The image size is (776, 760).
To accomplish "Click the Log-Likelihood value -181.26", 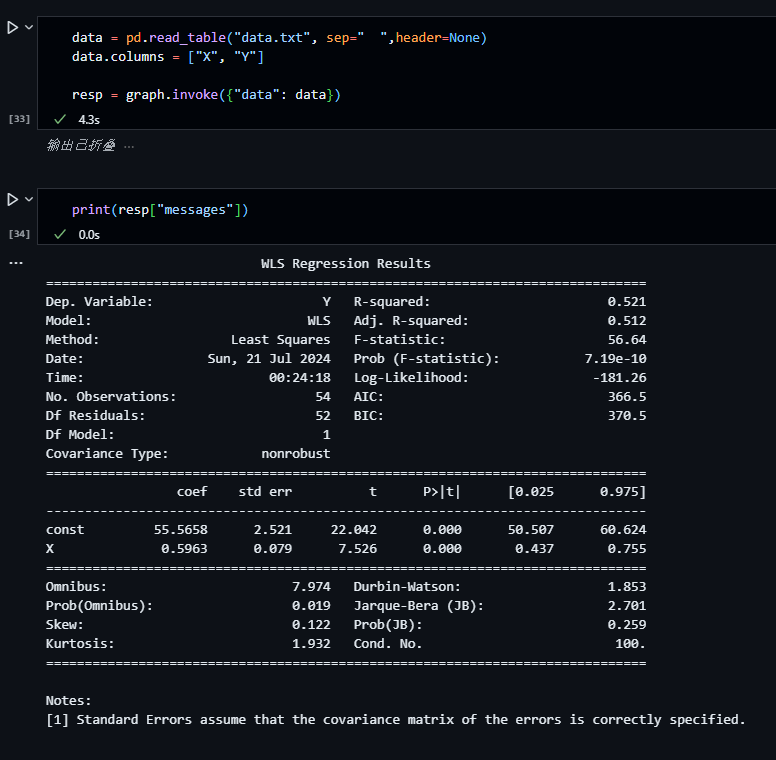I will coord(620,378).
